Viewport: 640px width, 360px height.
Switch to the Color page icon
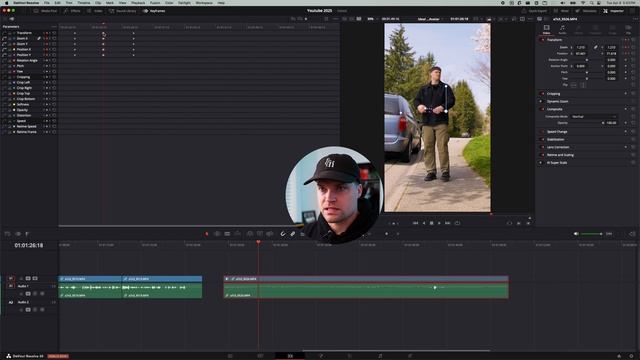(x=350, y=356)
